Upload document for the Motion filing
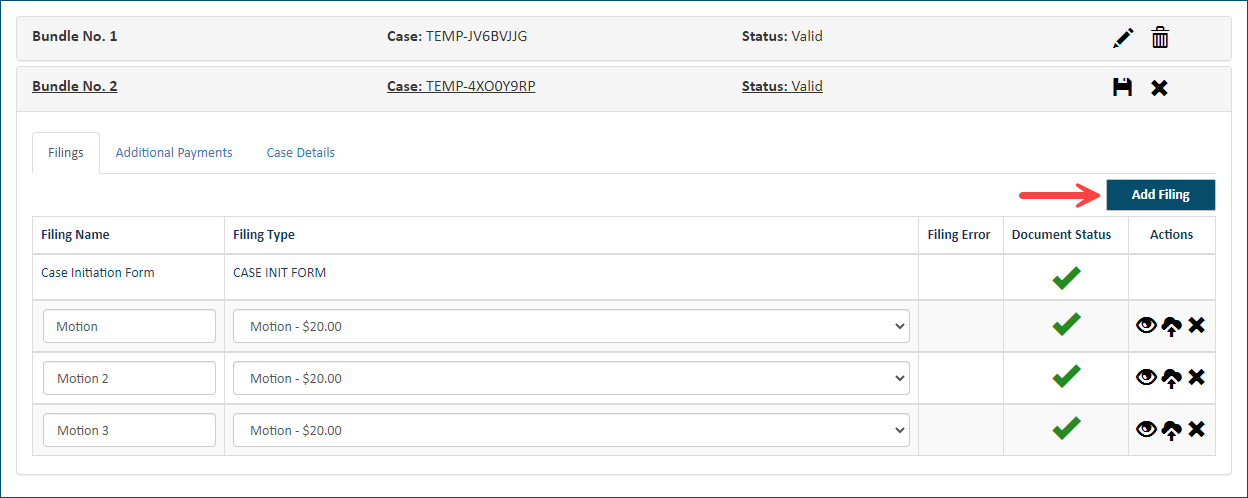This screenshot has height=498, width=1248. coord(1172,326)
